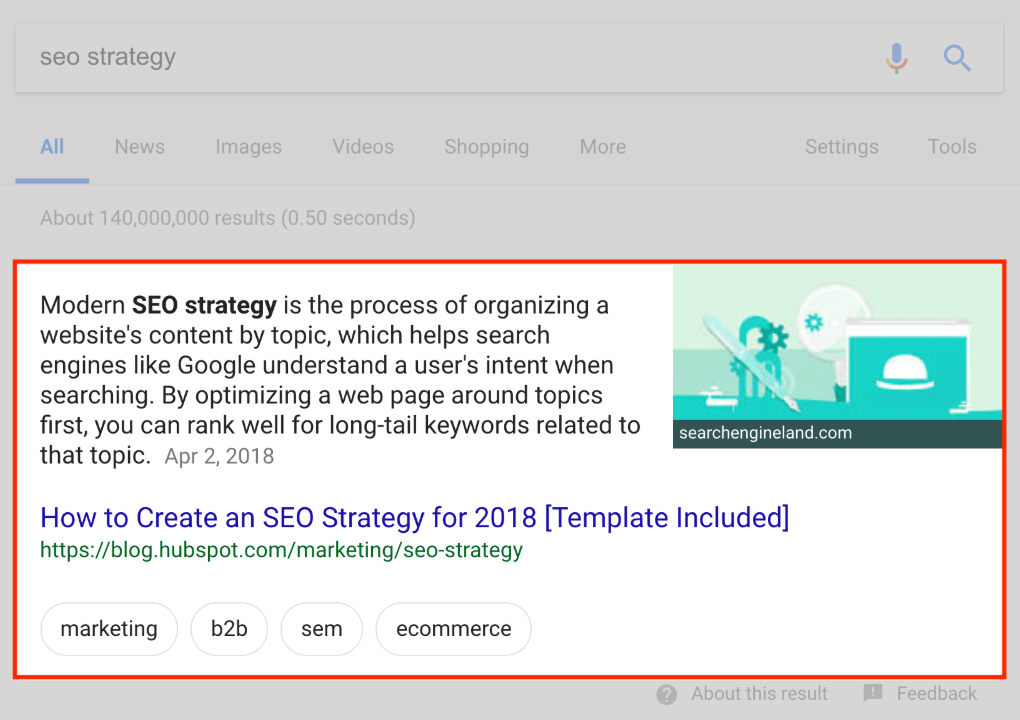The width and height of the screenshot is (1020, 720).
Task: Click the question mark icon beside About this result
Action: click(666, 694)
